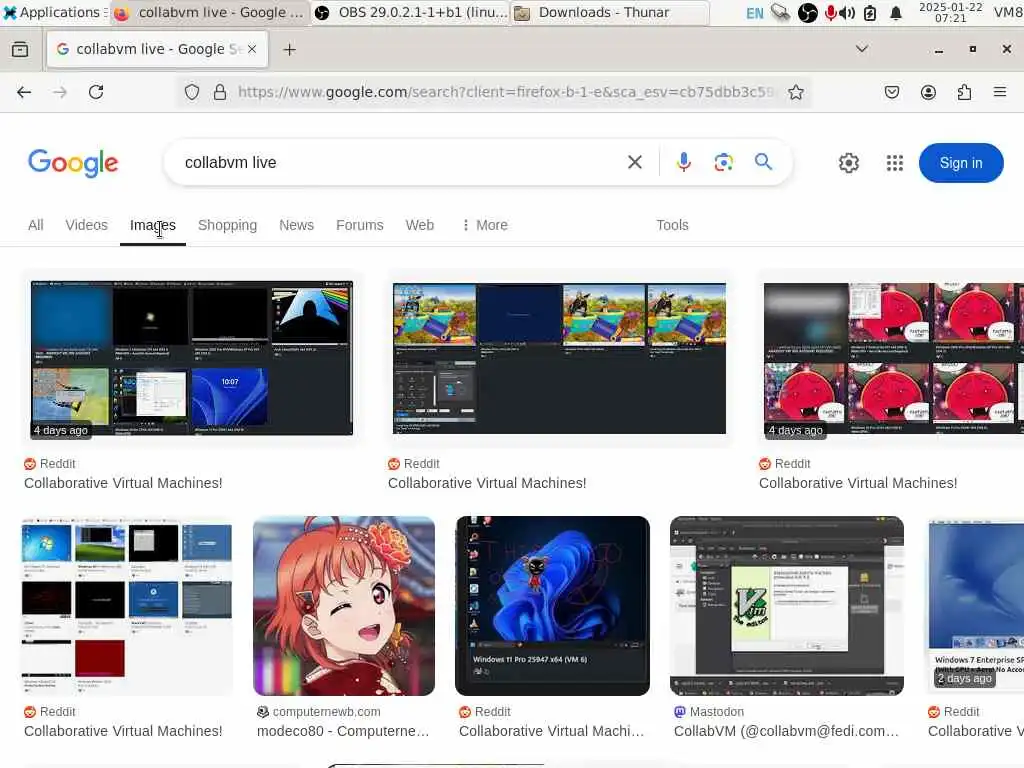Switch to the Forums tab
Image resolution: width=1024 pixels, height=768 pixels.
360,225
